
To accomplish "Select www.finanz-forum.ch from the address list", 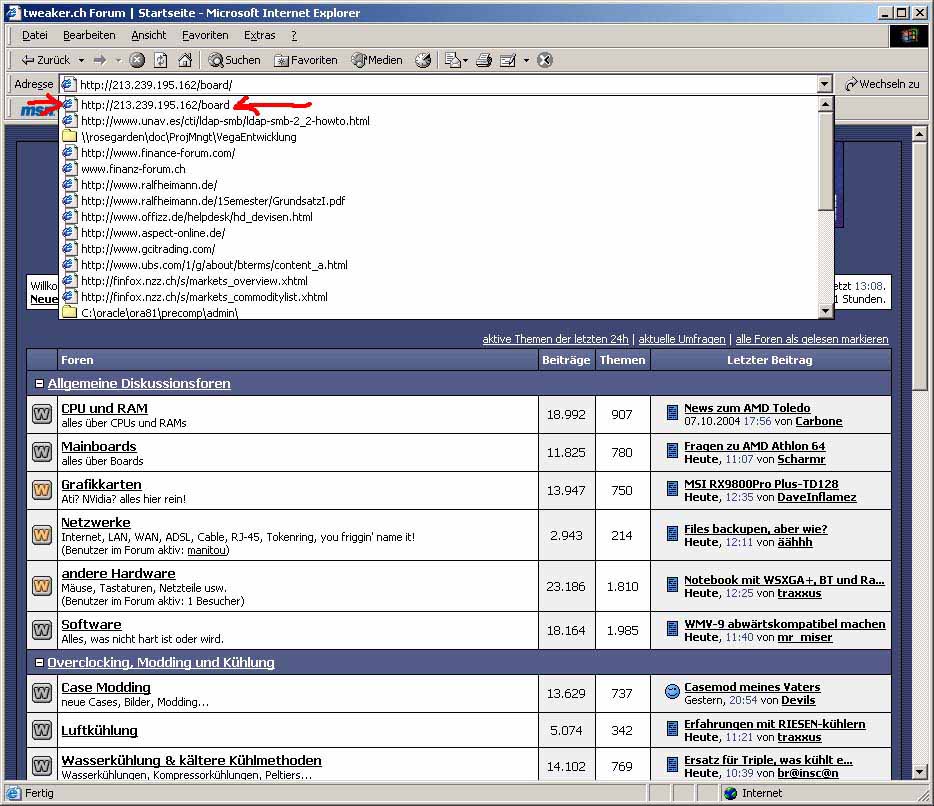I will (x=133, y=169).
